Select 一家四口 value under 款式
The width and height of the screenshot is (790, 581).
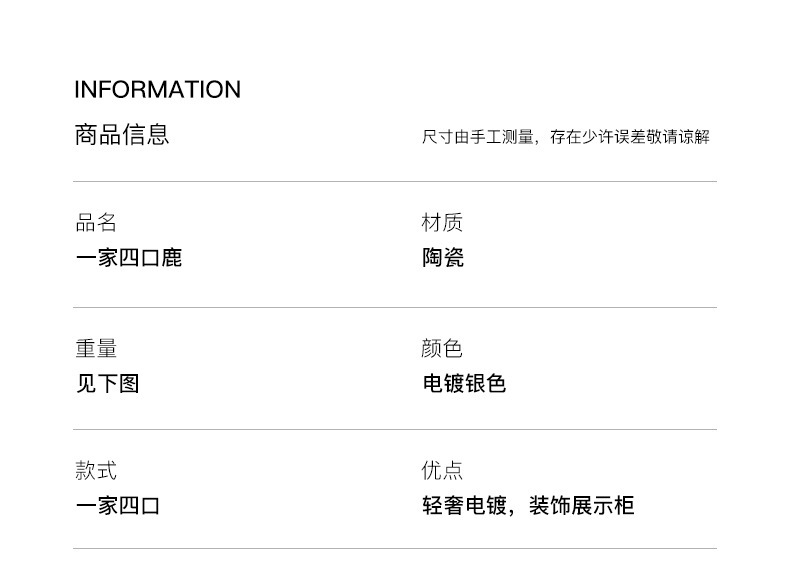pyautogui.click(x=118, y=505)
